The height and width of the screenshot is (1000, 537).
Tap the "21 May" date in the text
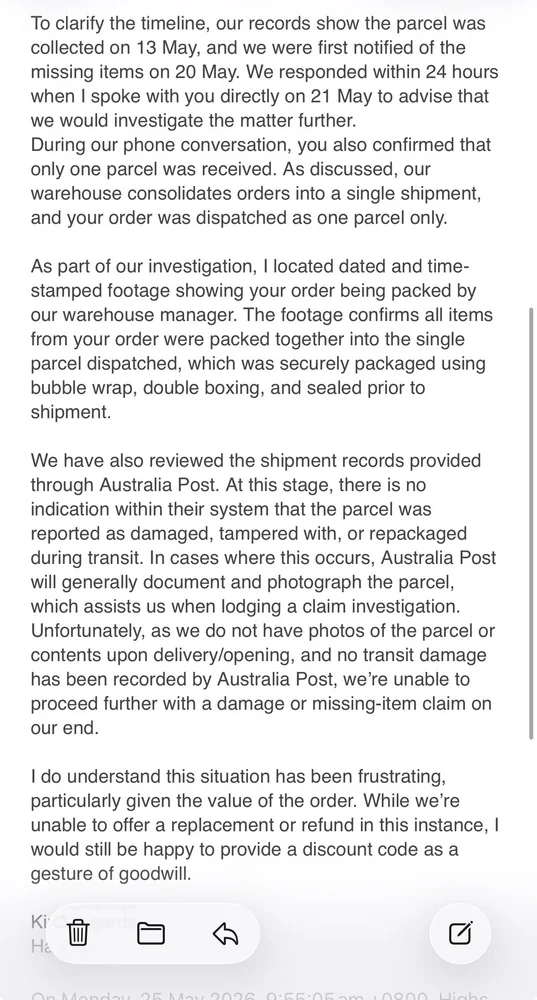pos(335,96)
